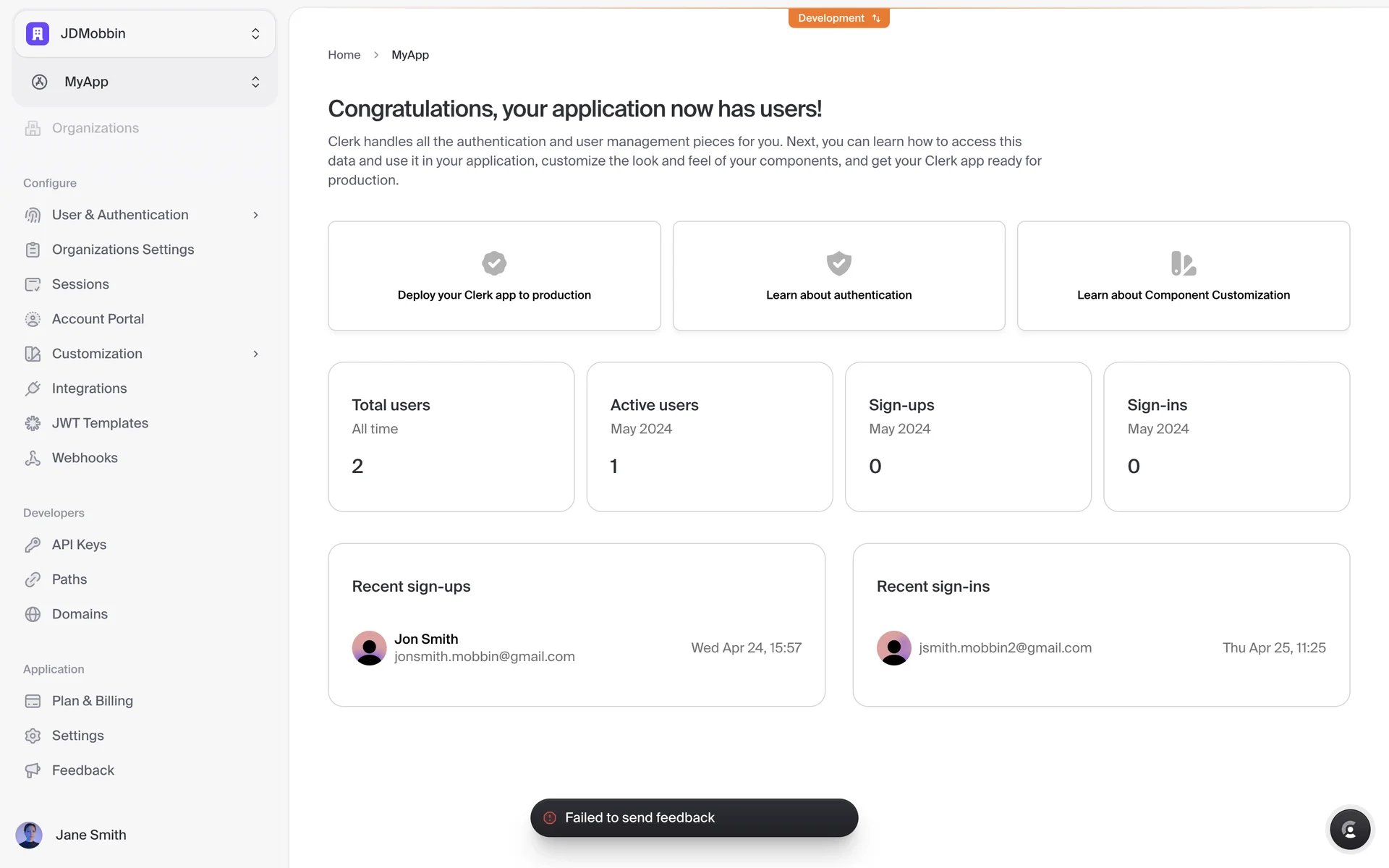Open Deploy your Clerk app to production
Viewport: 1389px width, 868px height.
pos(494,276)
